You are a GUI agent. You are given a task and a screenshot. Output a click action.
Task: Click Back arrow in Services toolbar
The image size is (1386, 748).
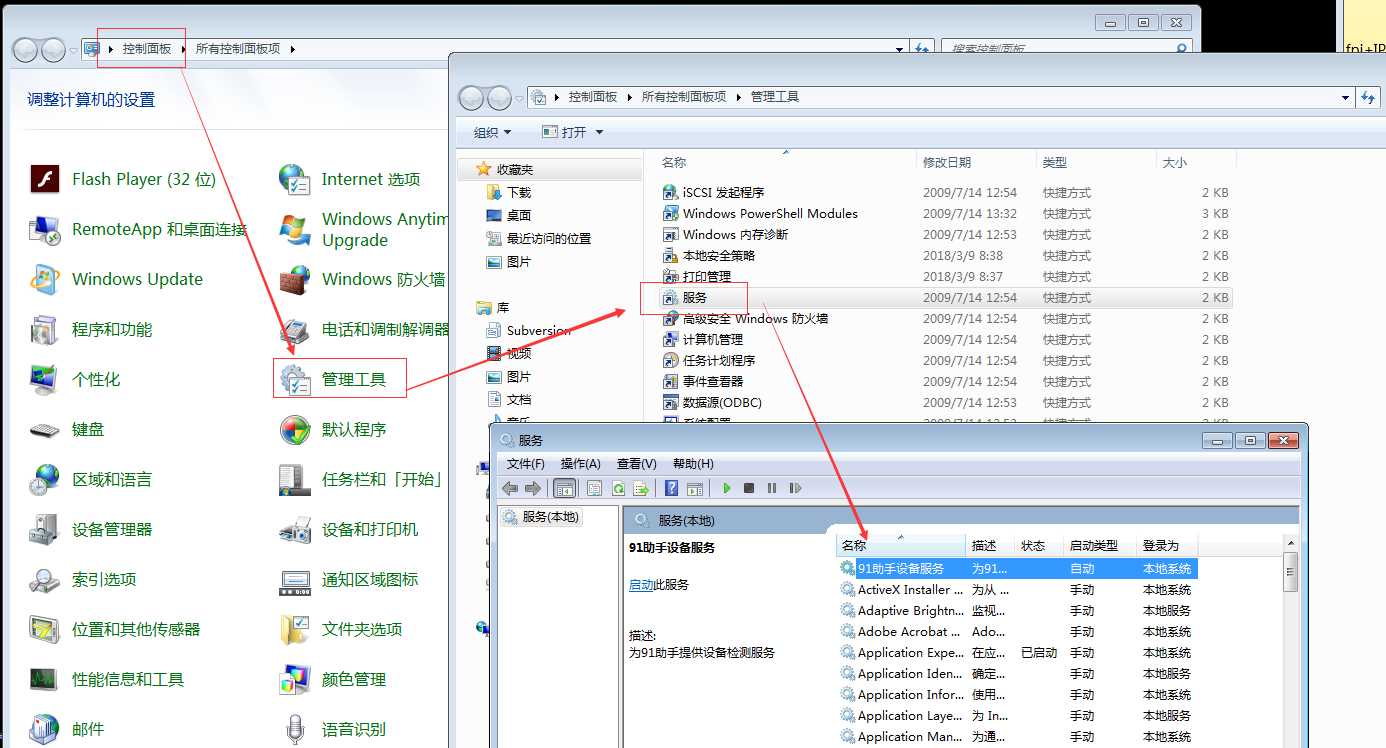click(510, 488)
